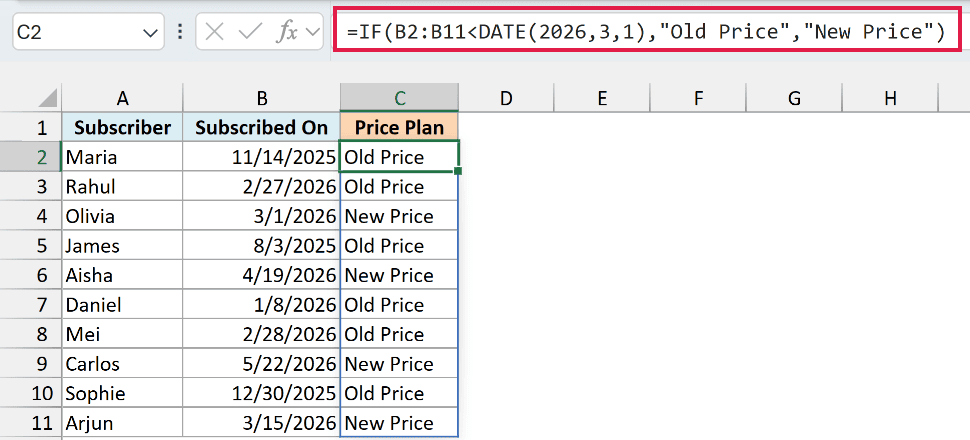The width and height of the screenshot is (970, 440).
Task: Select row 5 header
Action: pos(31,246)
